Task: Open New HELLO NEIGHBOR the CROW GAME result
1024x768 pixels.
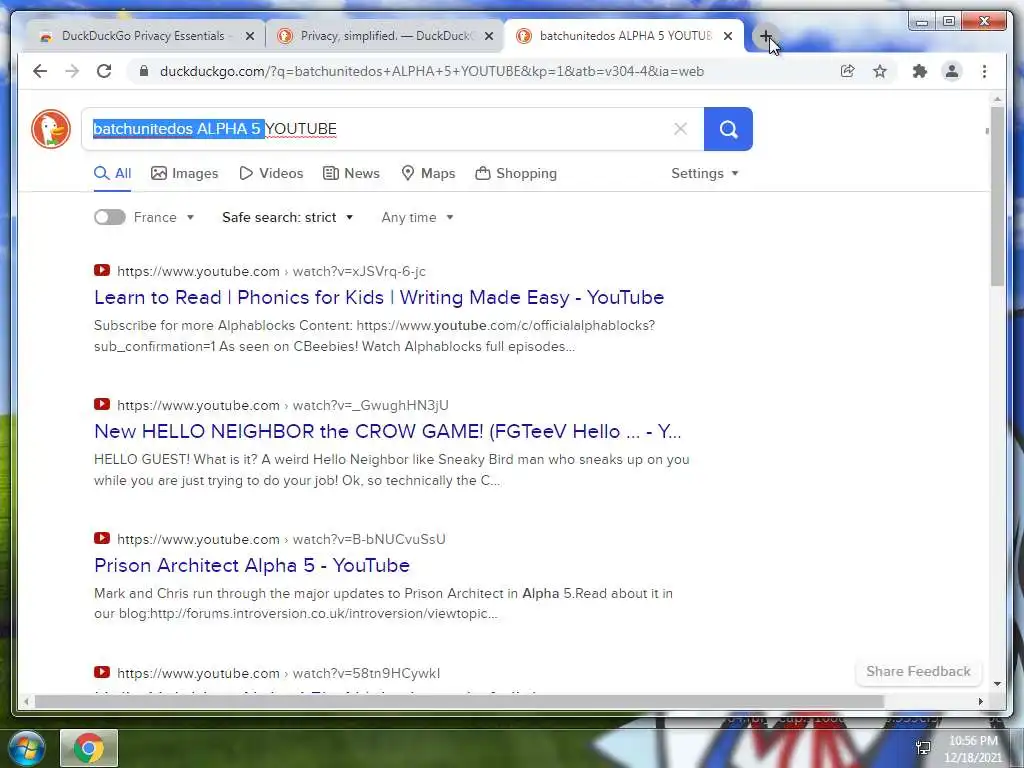Action: (387, 431)
